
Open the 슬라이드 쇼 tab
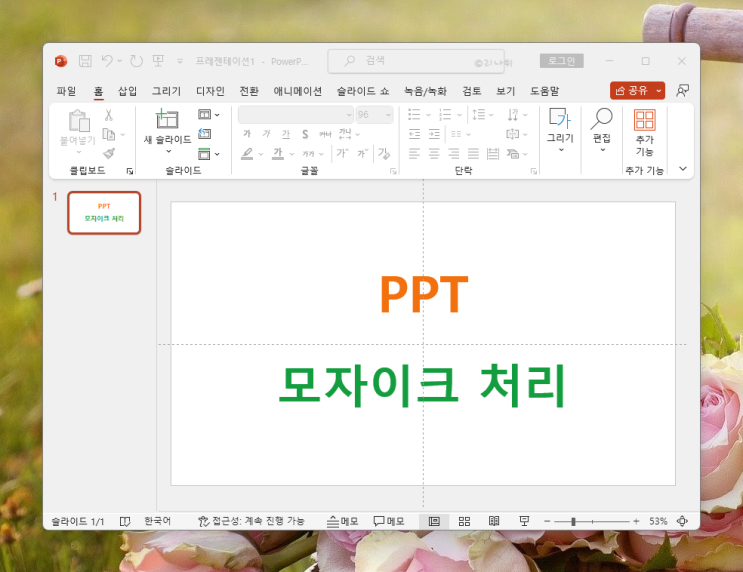click(x=363, y=91)
